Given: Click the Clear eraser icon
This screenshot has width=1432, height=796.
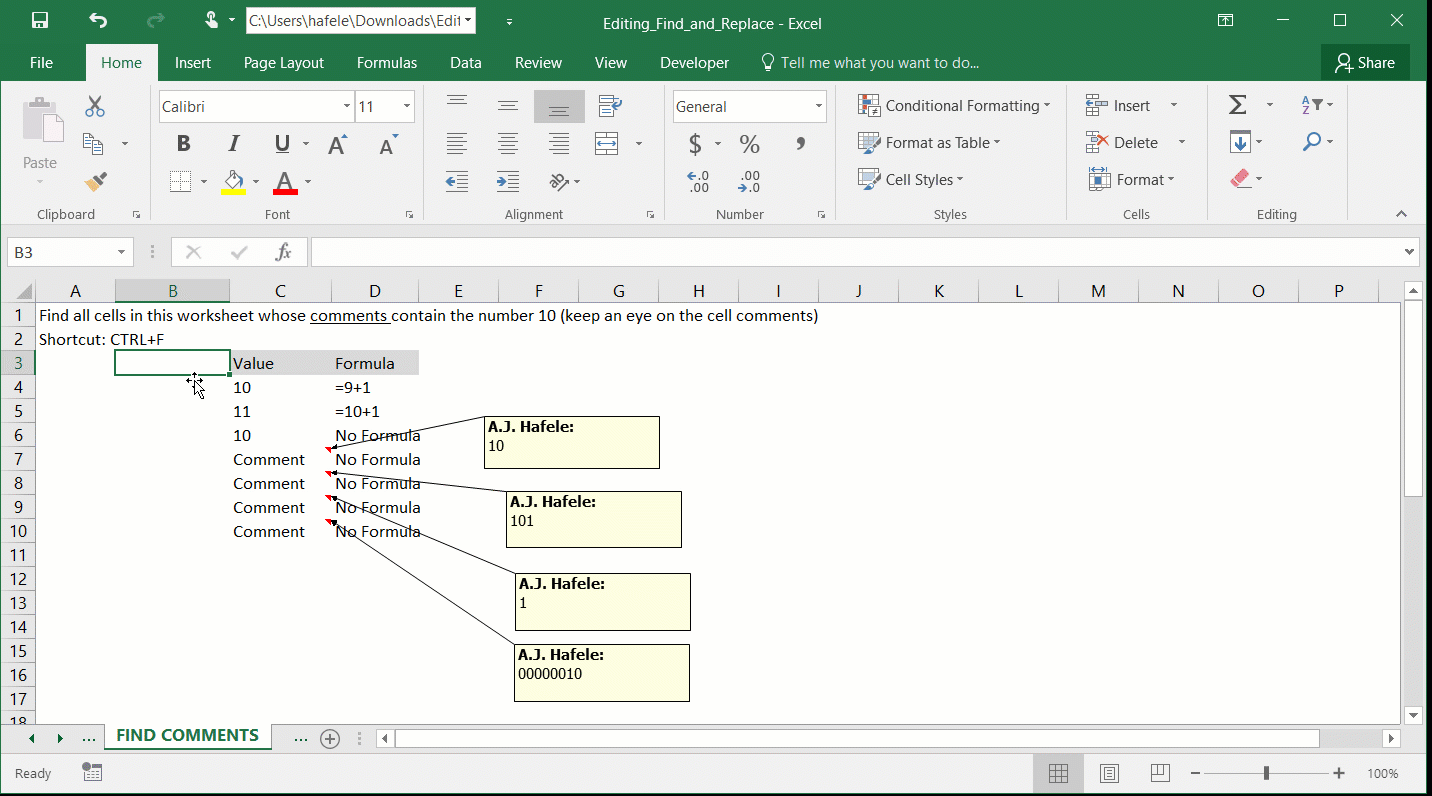Looking at the screenshot, I should coord(1241,179).
